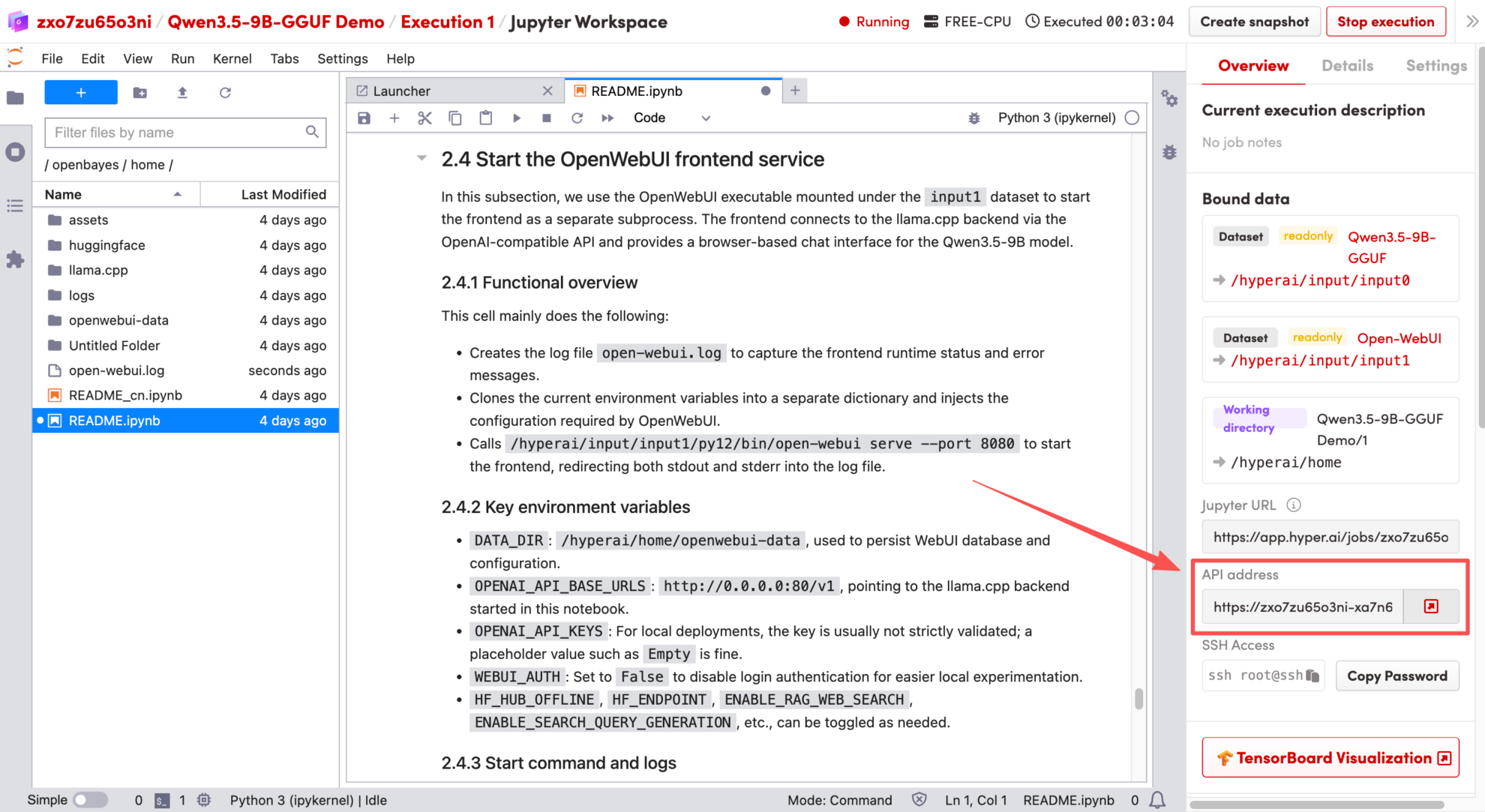Restart the kernel from the toolbar
This screenshot has width=1485, height=812.
click(577, 118)
